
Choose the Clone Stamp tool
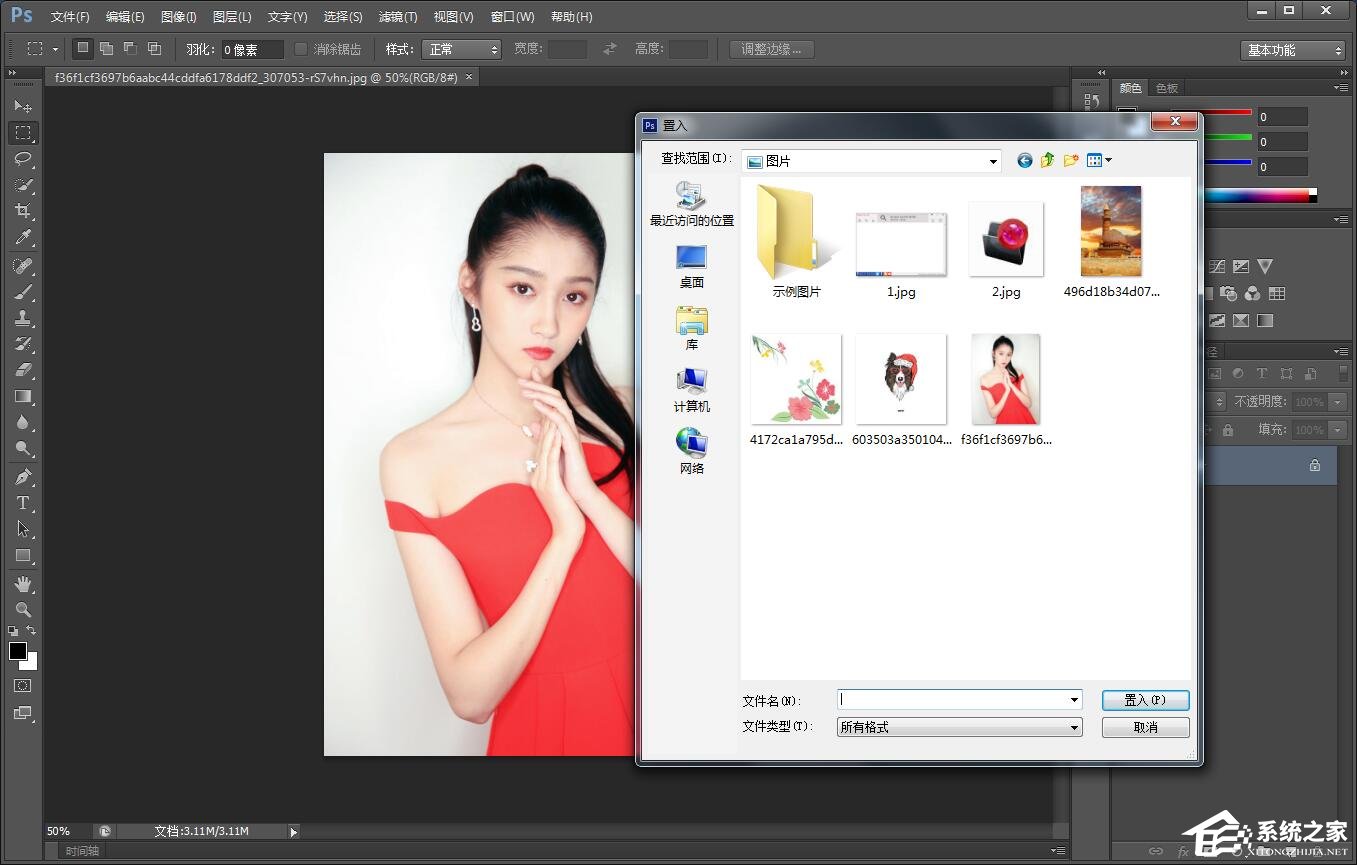tap(22, 318)
